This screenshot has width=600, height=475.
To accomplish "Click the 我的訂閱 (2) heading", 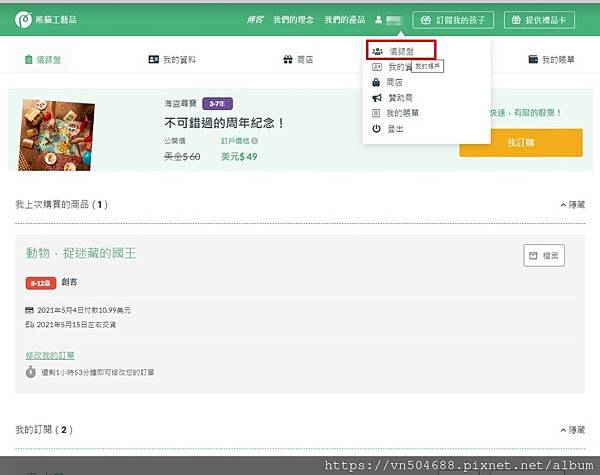I will point(44,430).
